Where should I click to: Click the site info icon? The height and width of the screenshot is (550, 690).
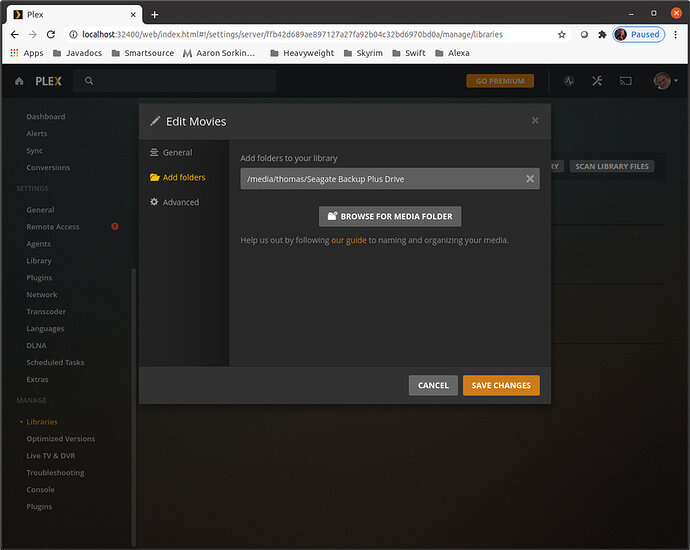click(x=73, y=34)
